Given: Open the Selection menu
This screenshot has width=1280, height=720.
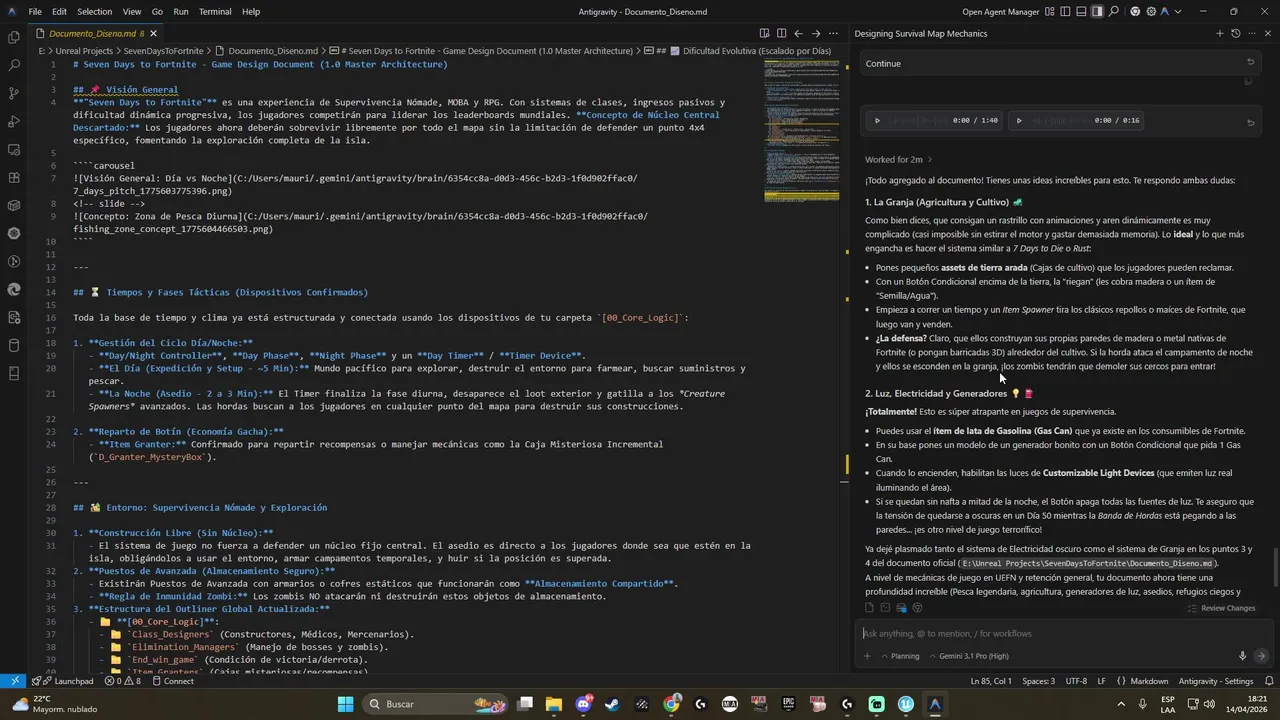Looking at the screenshot, I should 94,11.
